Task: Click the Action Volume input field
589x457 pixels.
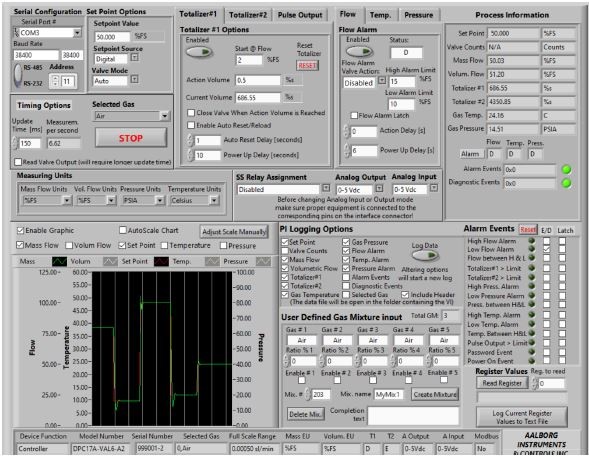Action: point(258,80)
